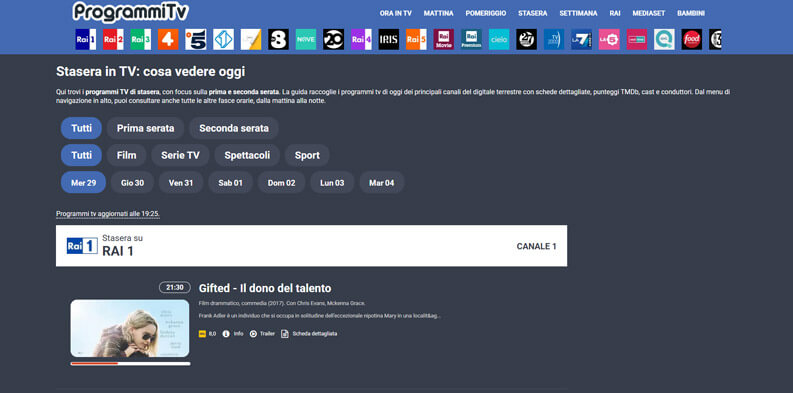This screenshot has width=793, height=393.
Task: Open the Rai 3 channel icon
Action: (x=141, y=39)
